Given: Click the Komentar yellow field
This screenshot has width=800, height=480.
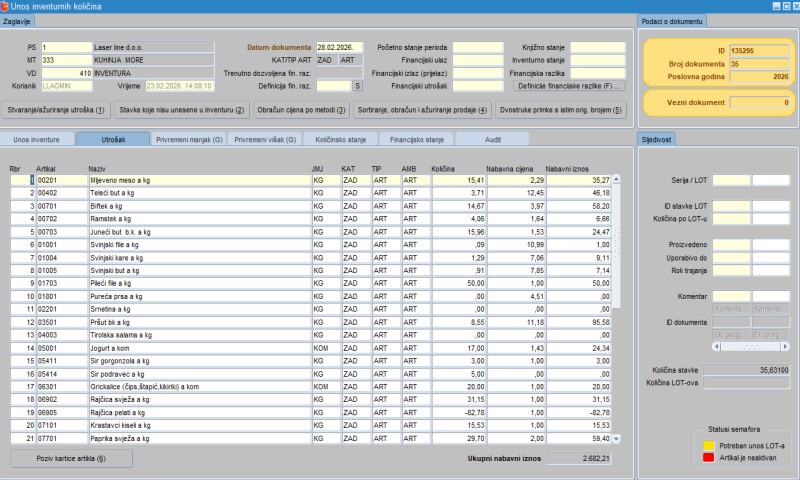Looking at the screenshot, I should click(731, 296).
